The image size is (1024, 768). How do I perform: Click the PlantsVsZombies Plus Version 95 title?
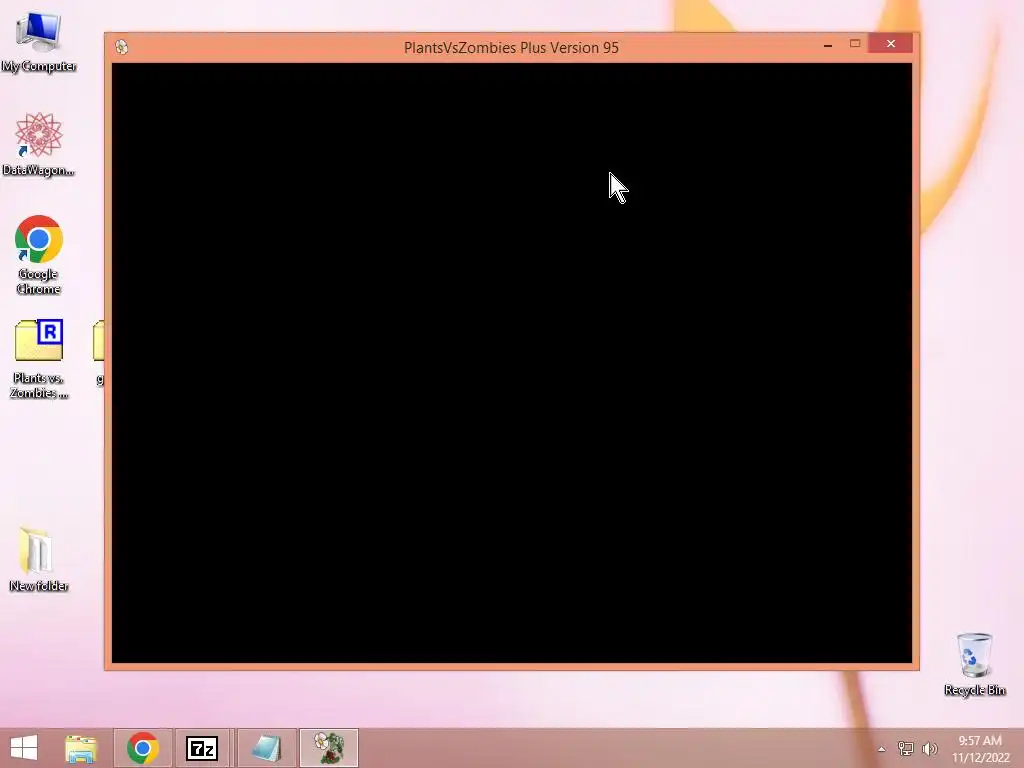pos(511,48)
